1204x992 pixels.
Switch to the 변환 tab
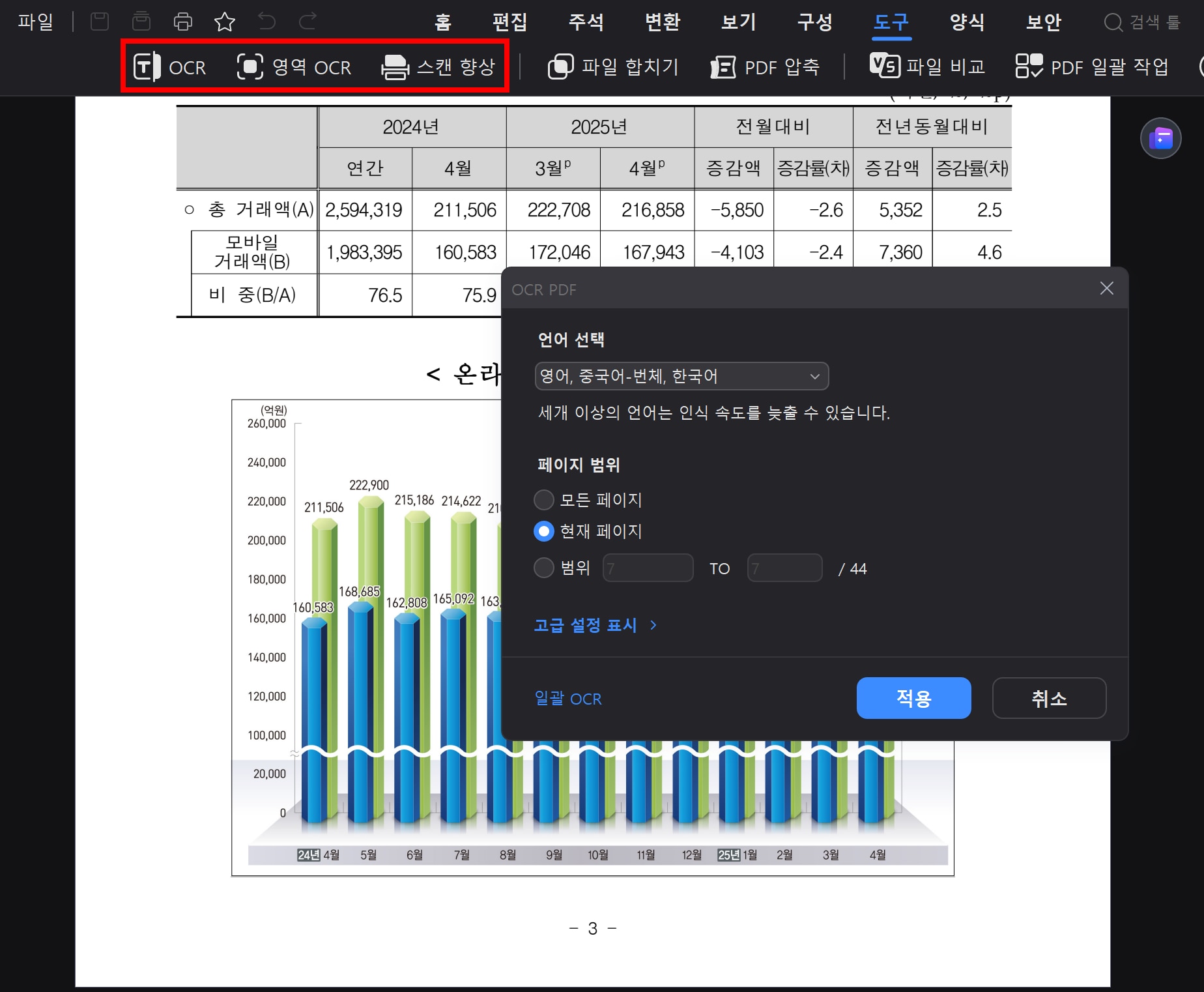662,22
